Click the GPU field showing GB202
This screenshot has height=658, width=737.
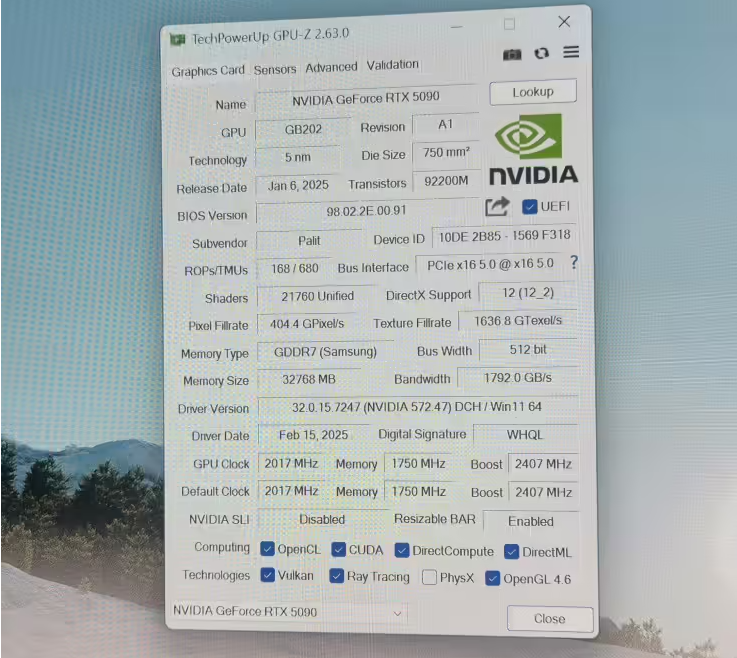point(303,129)
